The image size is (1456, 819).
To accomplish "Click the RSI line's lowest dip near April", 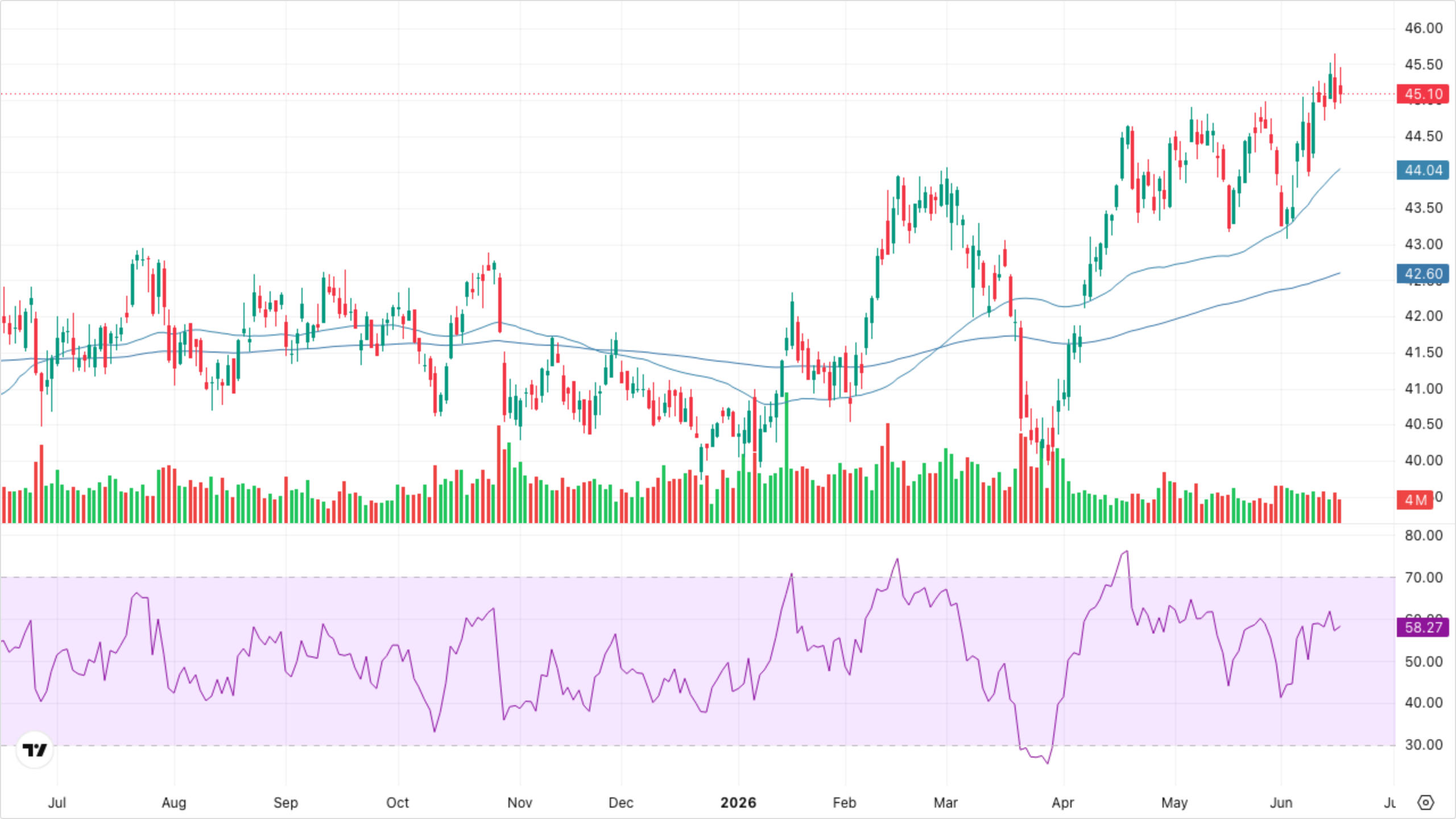I will pyautogui.click(x=1048, y=763).
